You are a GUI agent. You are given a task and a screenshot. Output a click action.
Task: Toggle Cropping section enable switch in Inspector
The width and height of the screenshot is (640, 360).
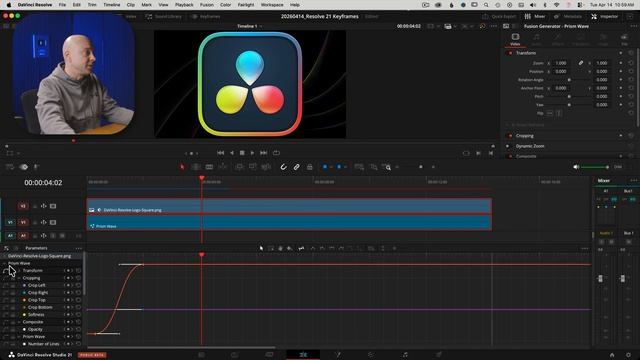(510, 136)
